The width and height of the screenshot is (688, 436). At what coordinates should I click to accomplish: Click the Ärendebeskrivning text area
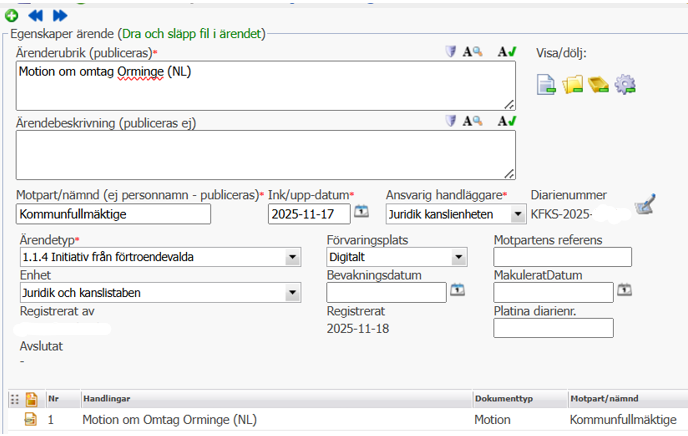pyautogui.click(x=265, y=155)
